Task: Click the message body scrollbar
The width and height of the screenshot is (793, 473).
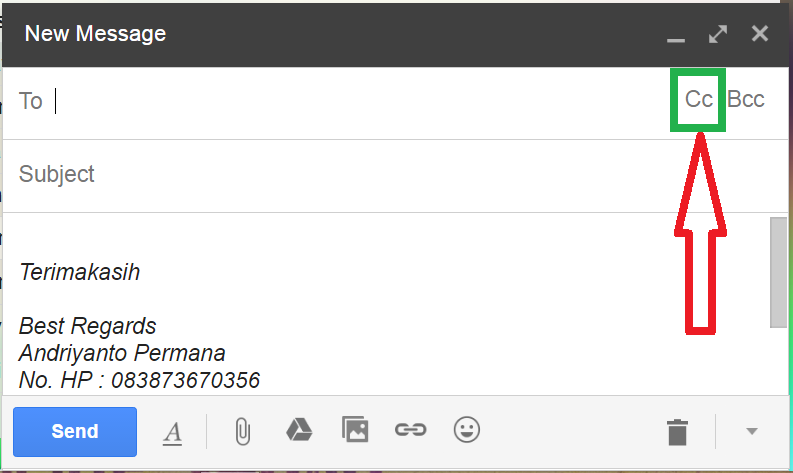Action: 777,272
